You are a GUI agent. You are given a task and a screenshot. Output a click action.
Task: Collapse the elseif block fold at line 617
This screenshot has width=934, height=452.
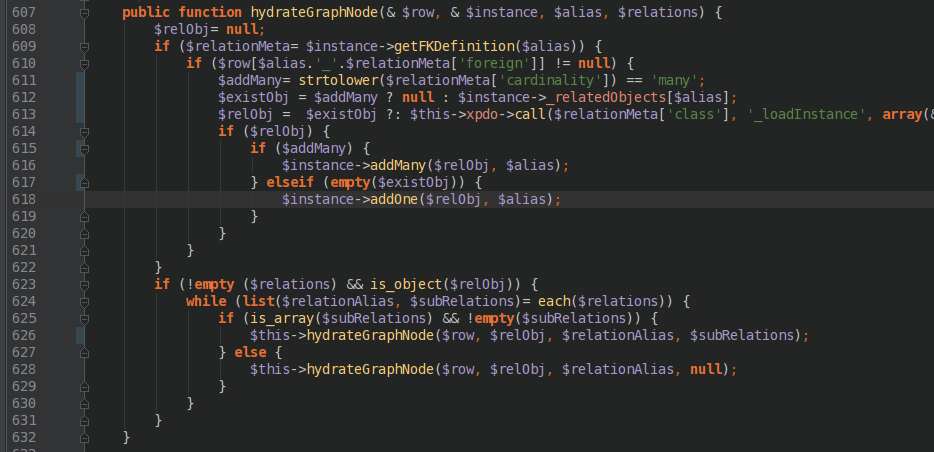coord(84,182)
